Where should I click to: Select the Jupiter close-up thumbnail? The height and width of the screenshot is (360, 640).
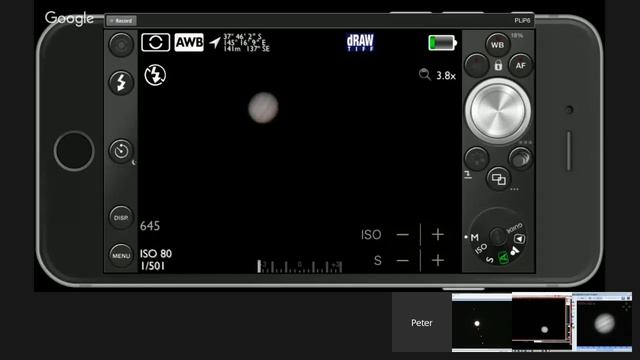click(602, 322)
